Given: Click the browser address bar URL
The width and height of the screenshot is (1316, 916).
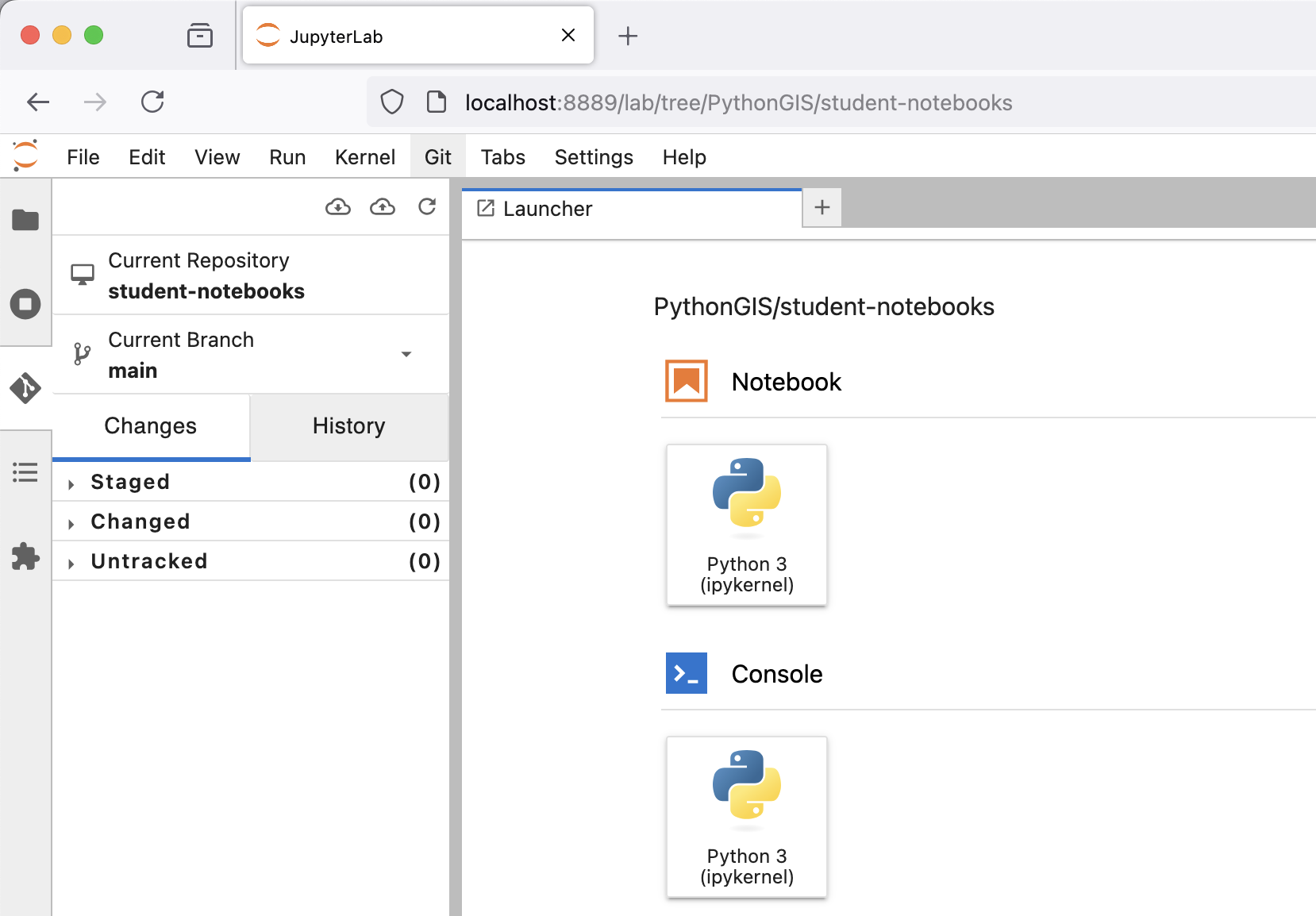Looking at the screenshot, I should 738,103.
